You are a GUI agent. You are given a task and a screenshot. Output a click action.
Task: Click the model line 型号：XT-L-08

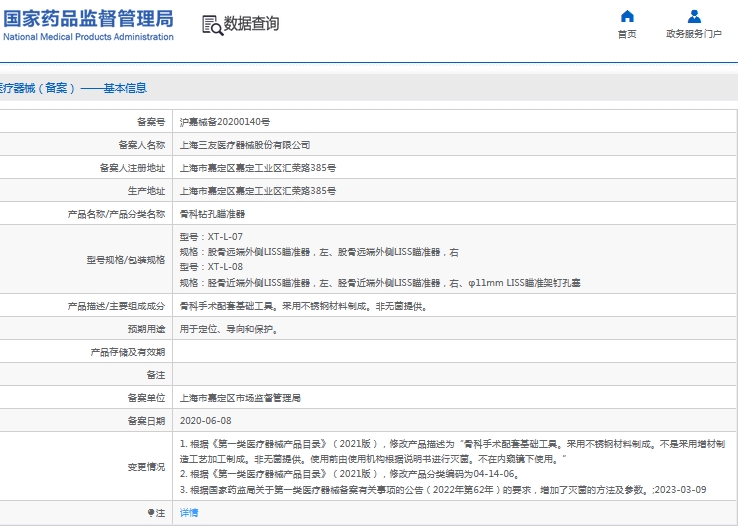coord(211,267)
